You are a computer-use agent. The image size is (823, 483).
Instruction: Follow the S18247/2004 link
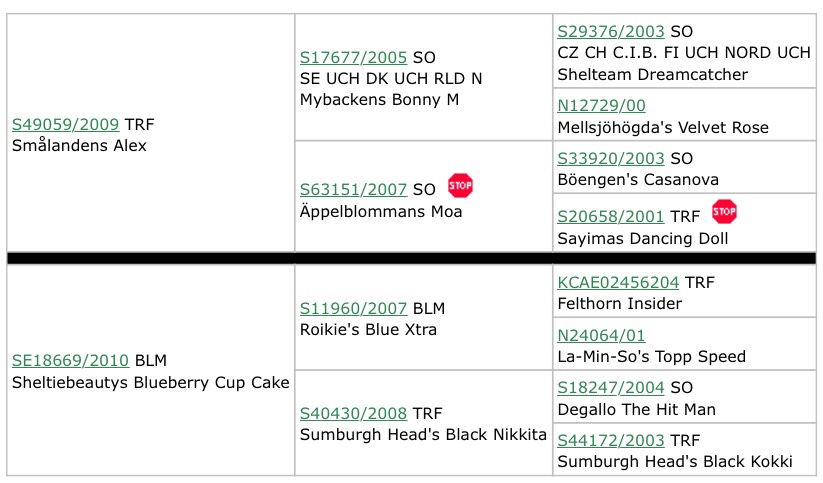point(611,387)
